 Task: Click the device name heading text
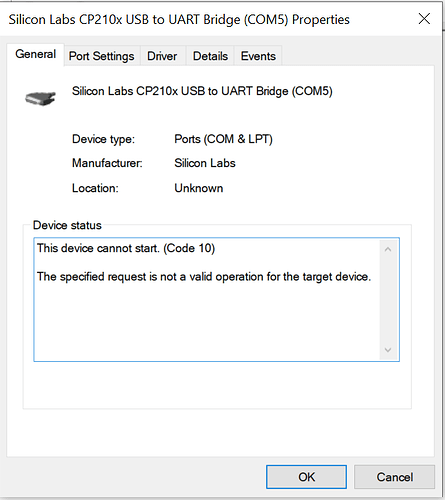click(202, 91)
